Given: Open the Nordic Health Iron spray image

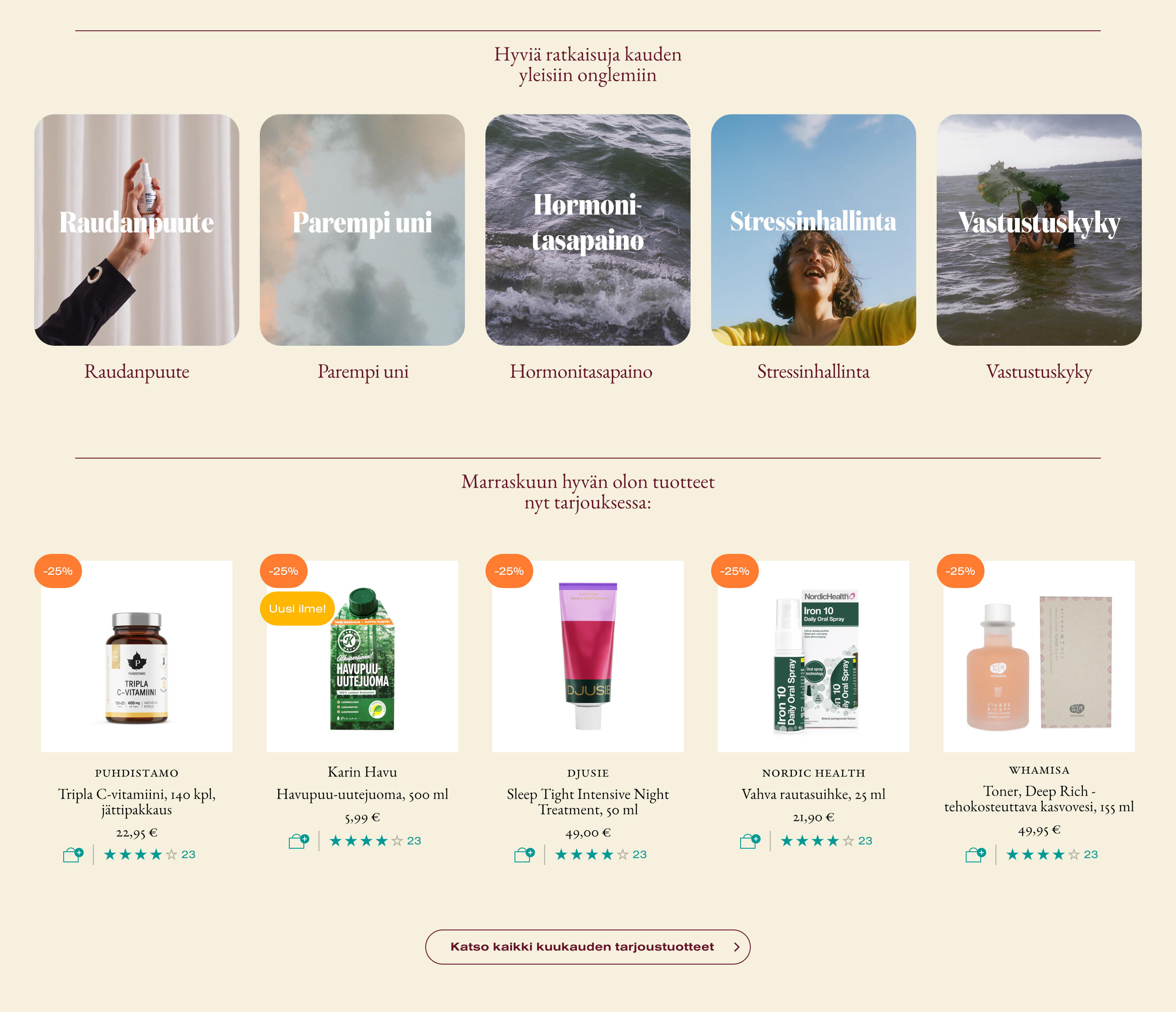Looking at the screenshot, I should coord(813,657).
